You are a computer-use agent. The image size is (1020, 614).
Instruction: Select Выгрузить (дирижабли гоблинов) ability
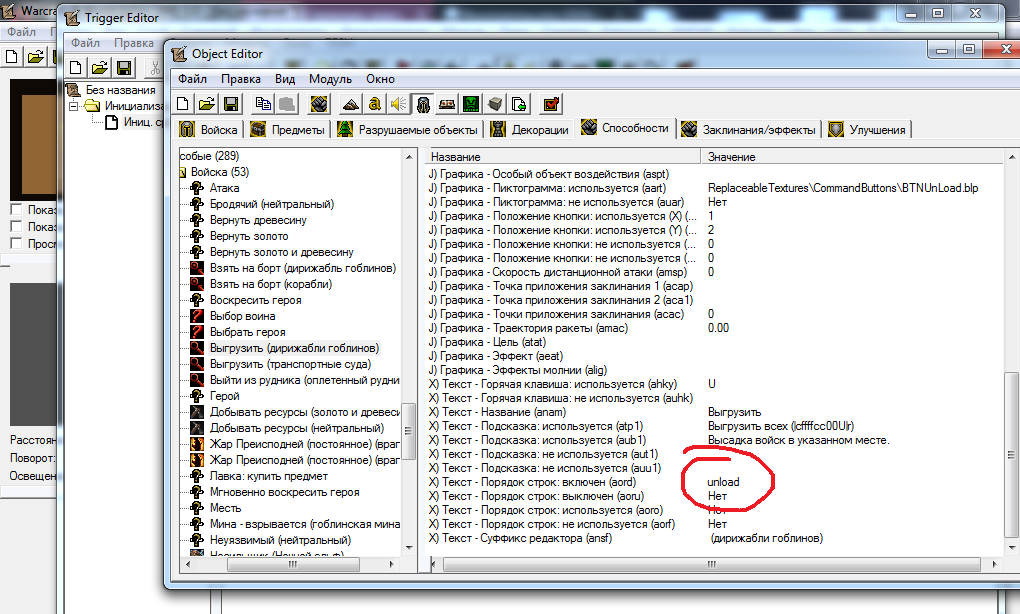click(x=294, y=348)
